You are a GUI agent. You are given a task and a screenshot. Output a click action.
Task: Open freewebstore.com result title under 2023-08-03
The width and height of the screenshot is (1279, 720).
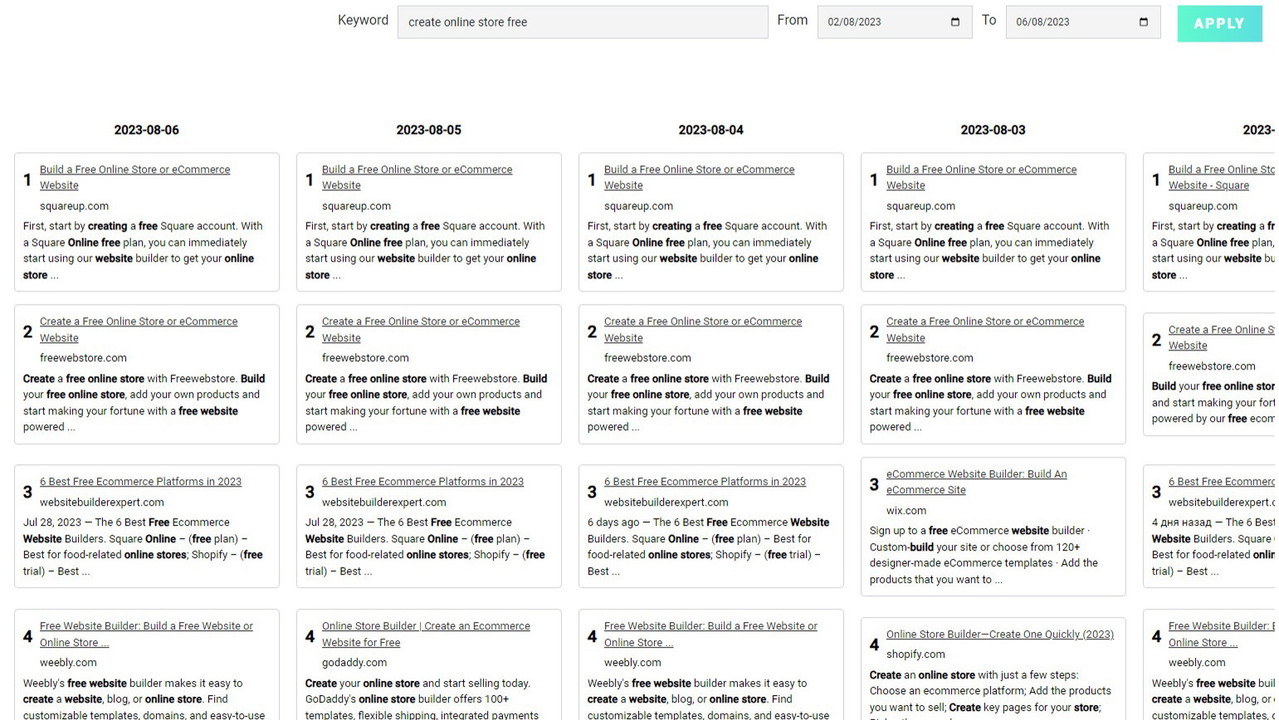click(984, 322)
